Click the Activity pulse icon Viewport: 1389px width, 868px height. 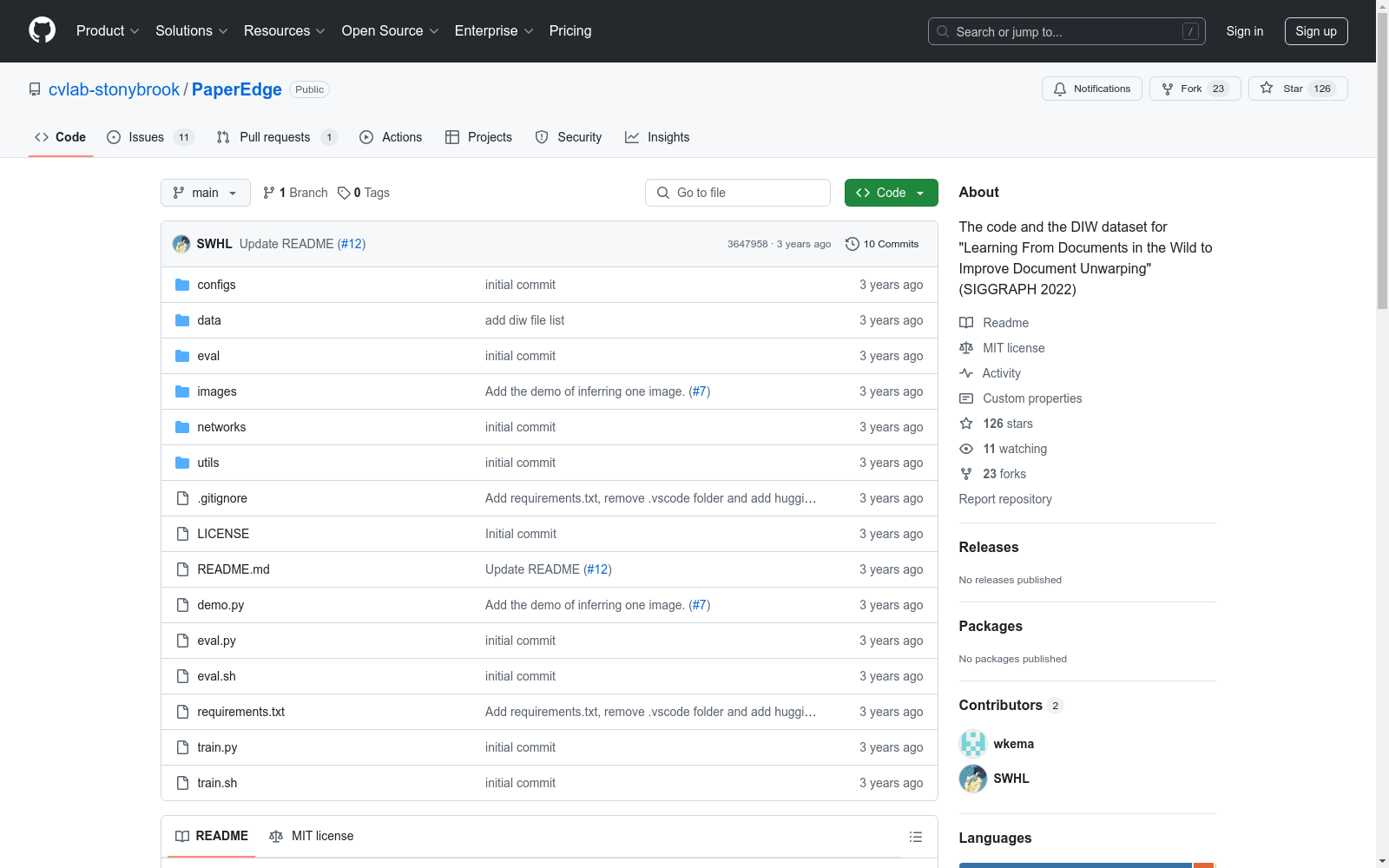(x=966, y=373)
